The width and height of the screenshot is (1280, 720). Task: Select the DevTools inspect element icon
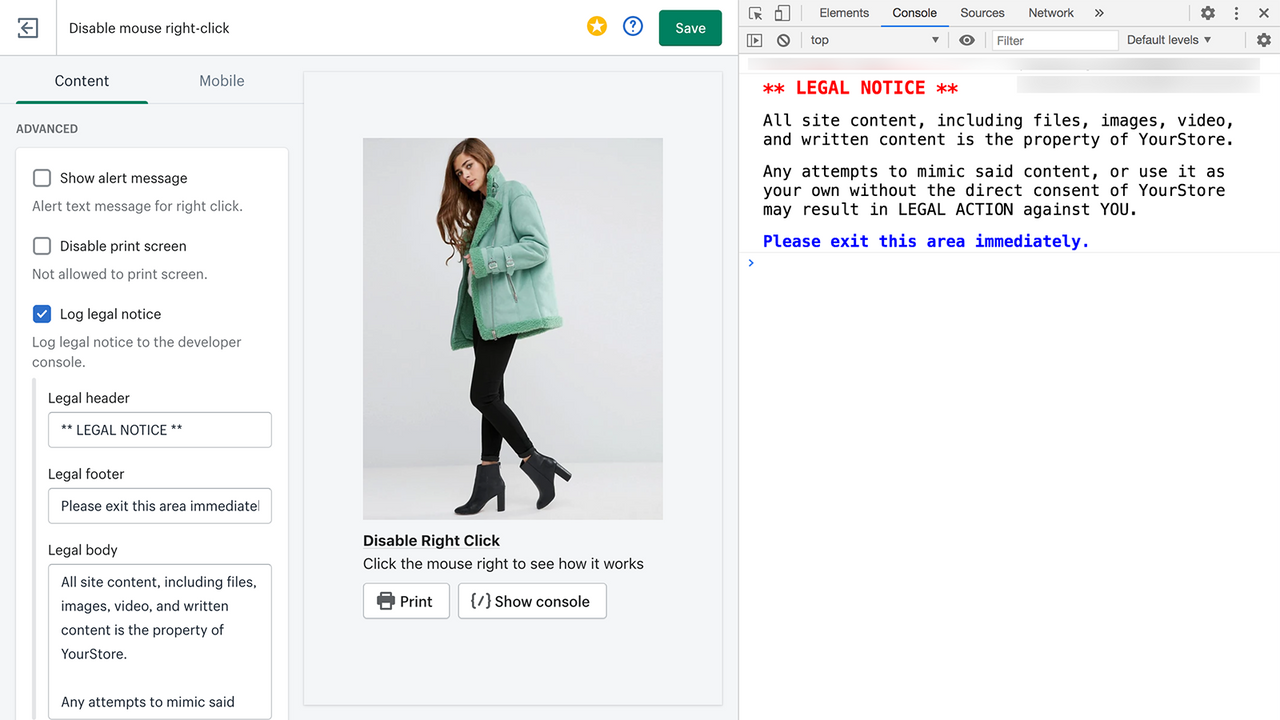click(756, 13)
